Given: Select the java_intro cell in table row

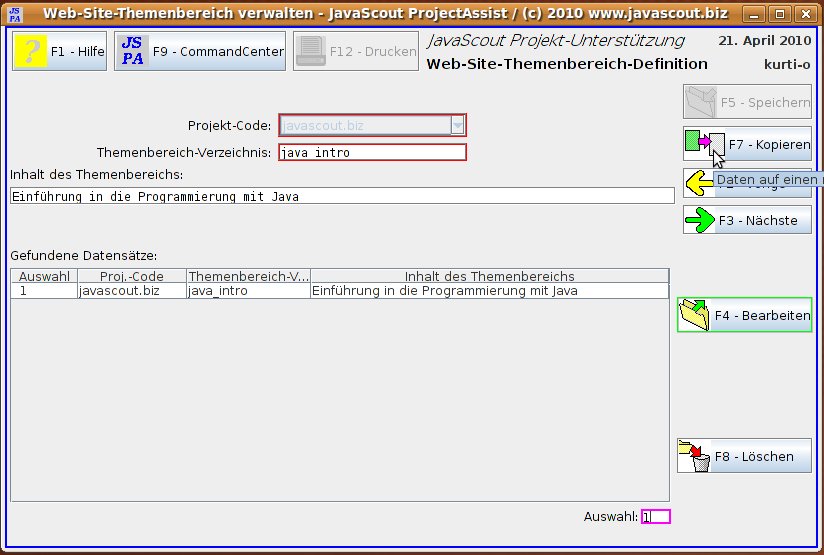Looking at the screenshot, I should tap(248, 291).
